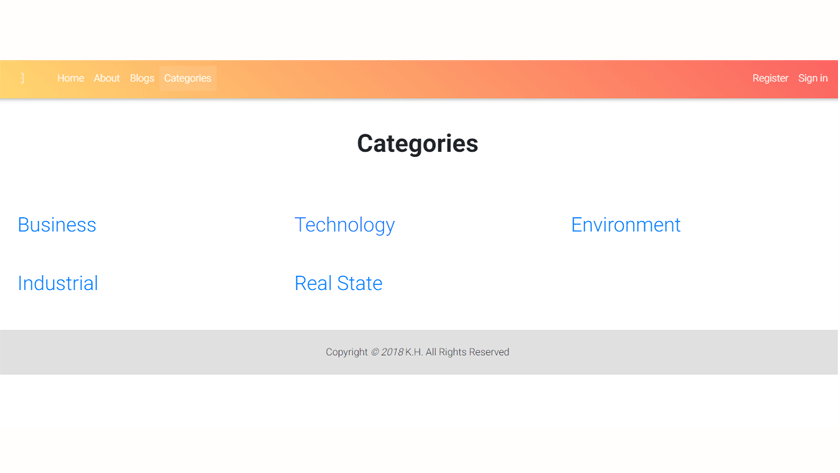Go to the Home page
The image size is (840, 473).
point(70,78)
